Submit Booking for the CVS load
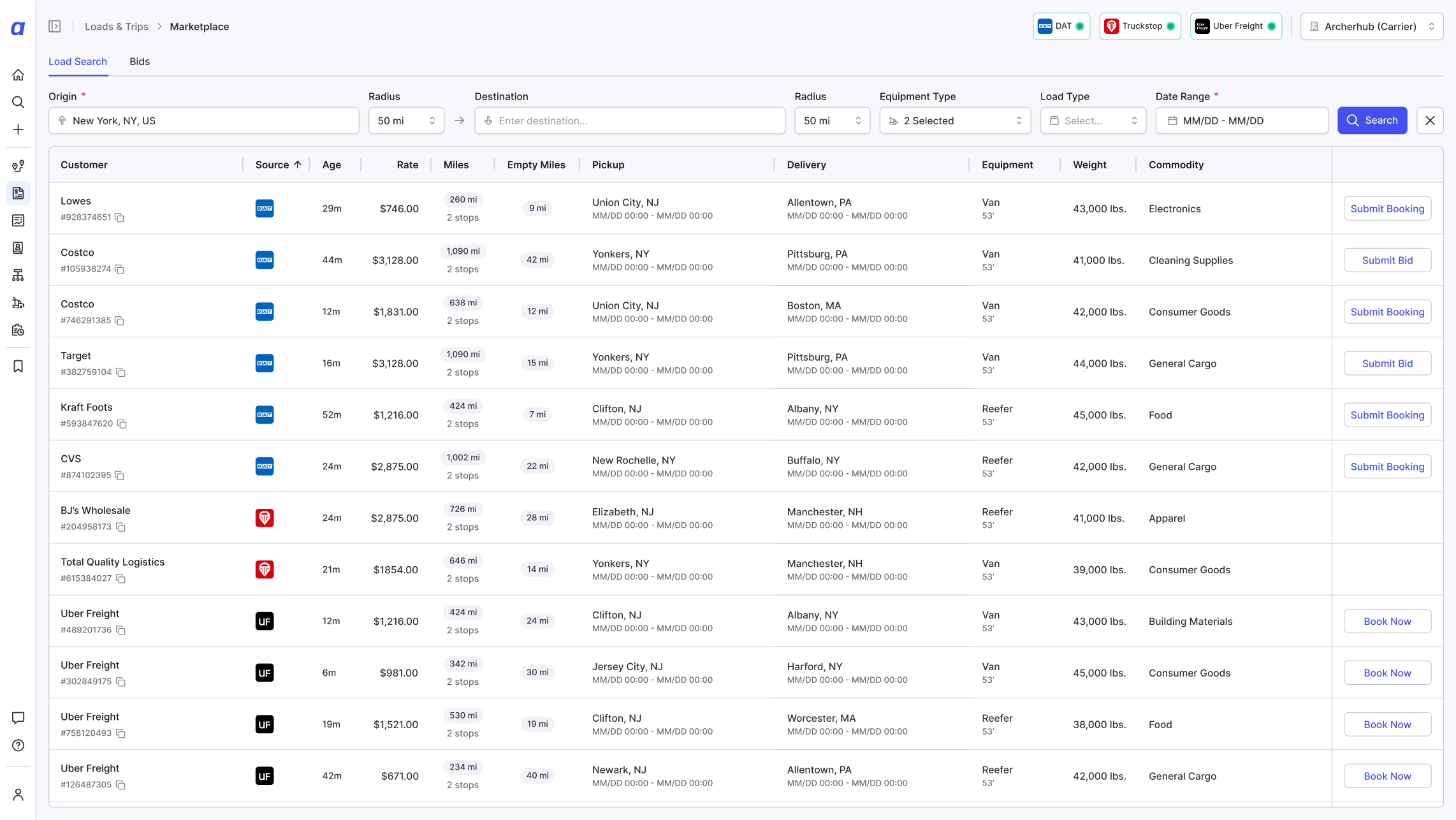 1387,467
